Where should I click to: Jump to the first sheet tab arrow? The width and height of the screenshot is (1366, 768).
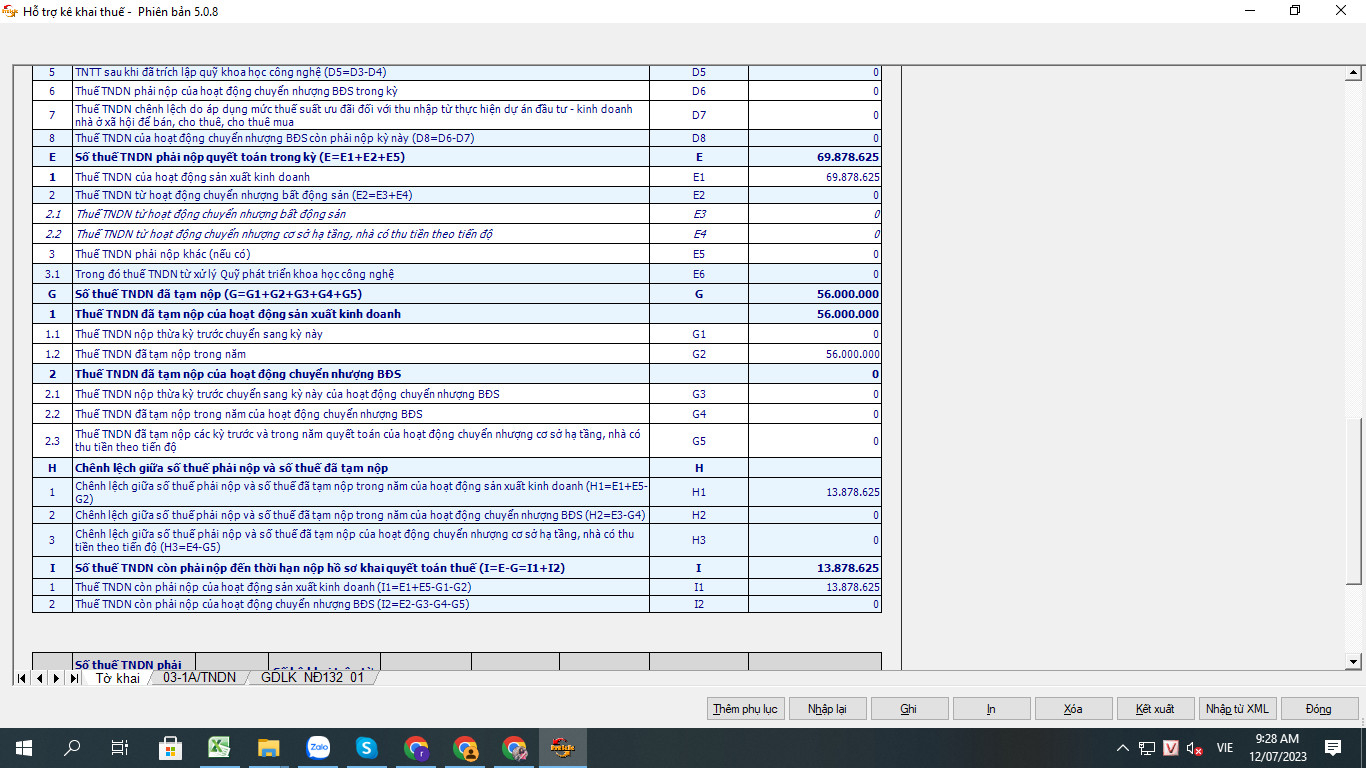[x=21, y=678]
